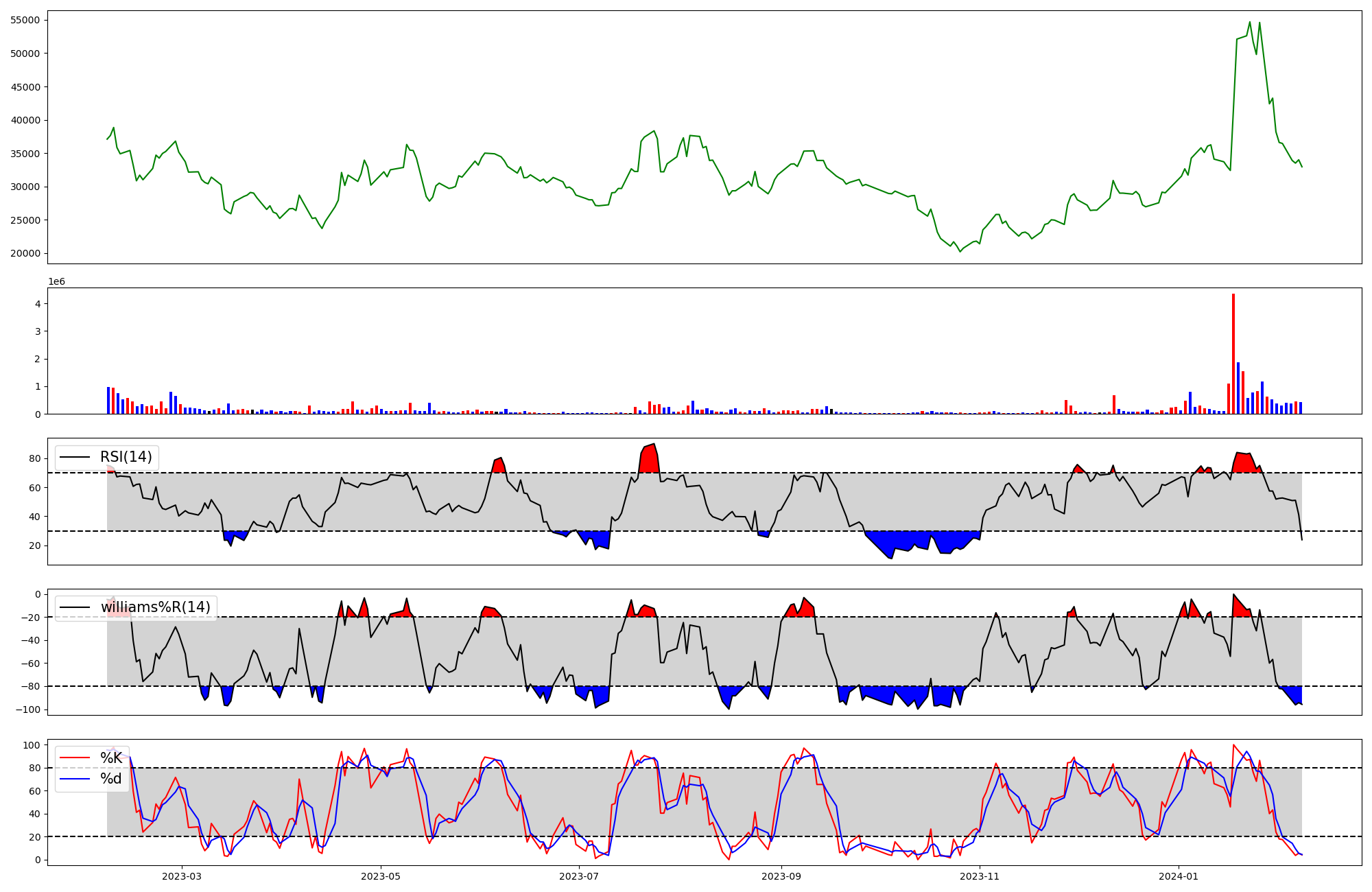Click the 2024-01 date tick label
1372x892 pixels.
1179,876
